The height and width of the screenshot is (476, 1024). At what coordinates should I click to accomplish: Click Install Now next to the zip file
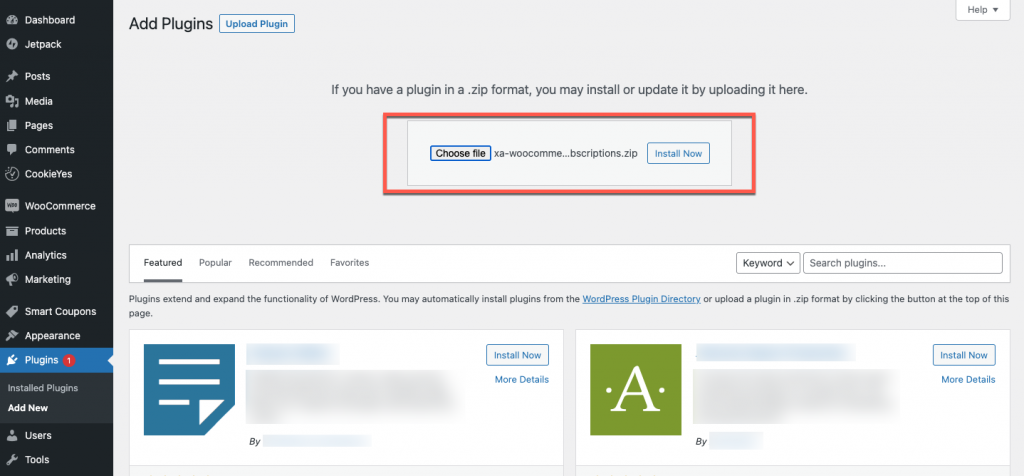point(679,153)
